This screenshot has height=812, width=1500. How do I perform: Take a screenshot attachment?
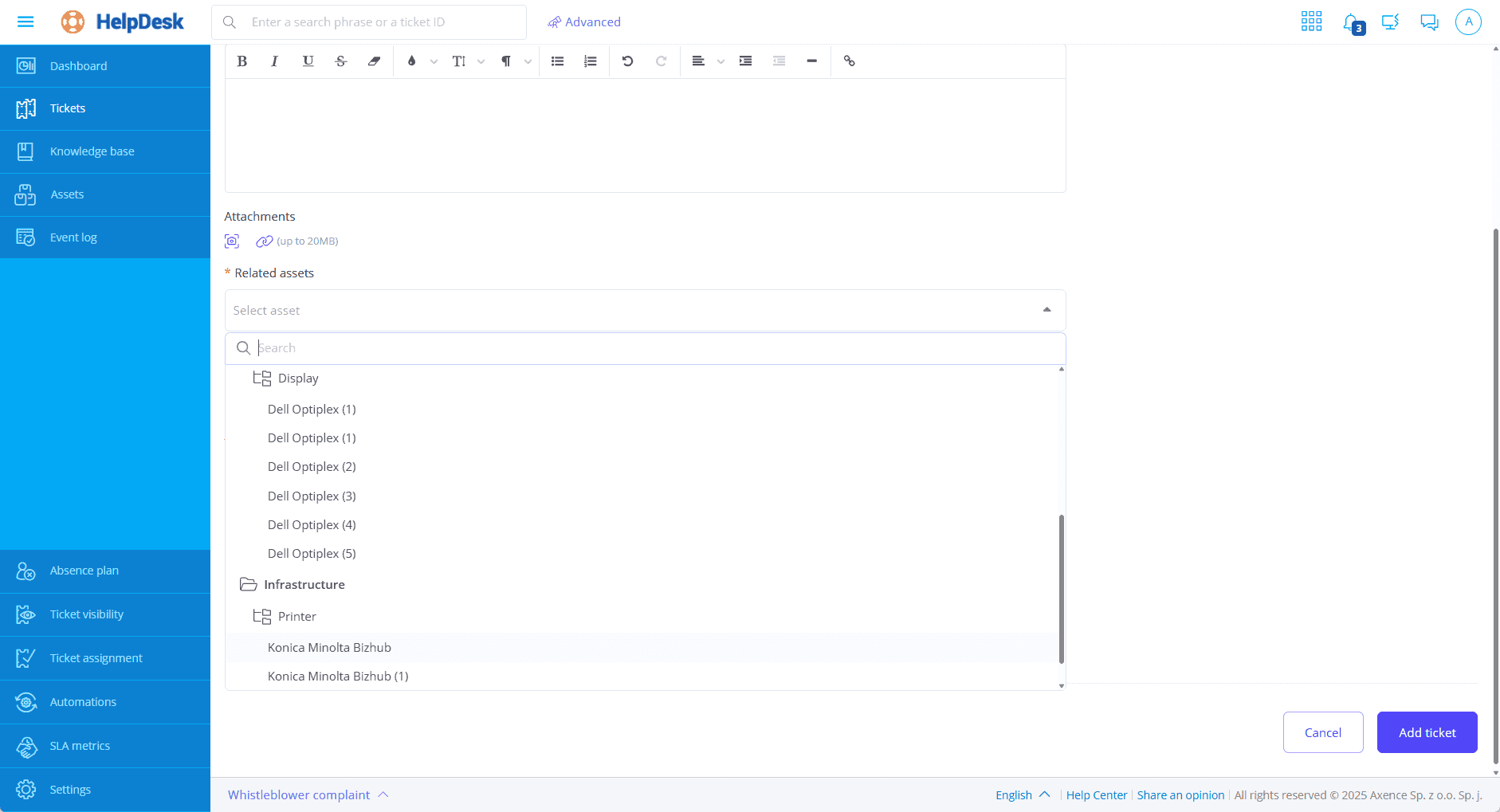click(x=232, y=241)
